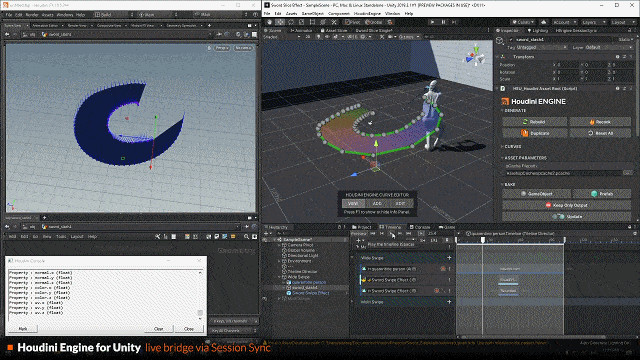Bake asset as GameObject
This screenshot has width=640, height=360.
point(536,193)
